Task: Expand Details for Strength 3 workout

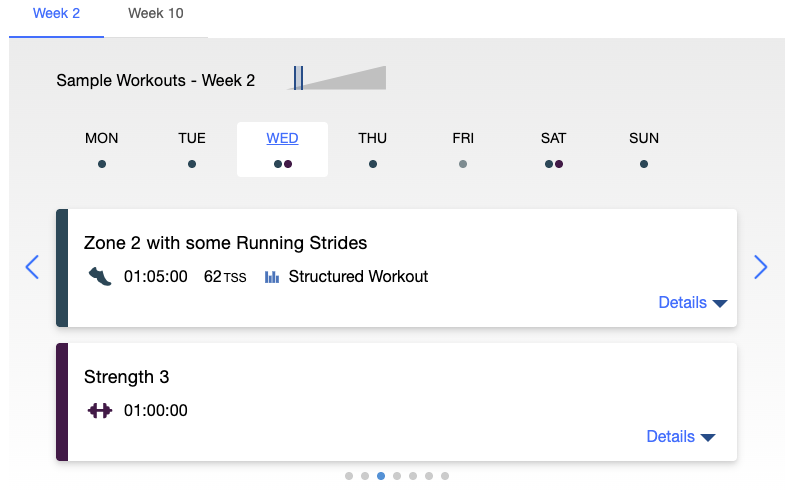Action: tap(680, 437)
